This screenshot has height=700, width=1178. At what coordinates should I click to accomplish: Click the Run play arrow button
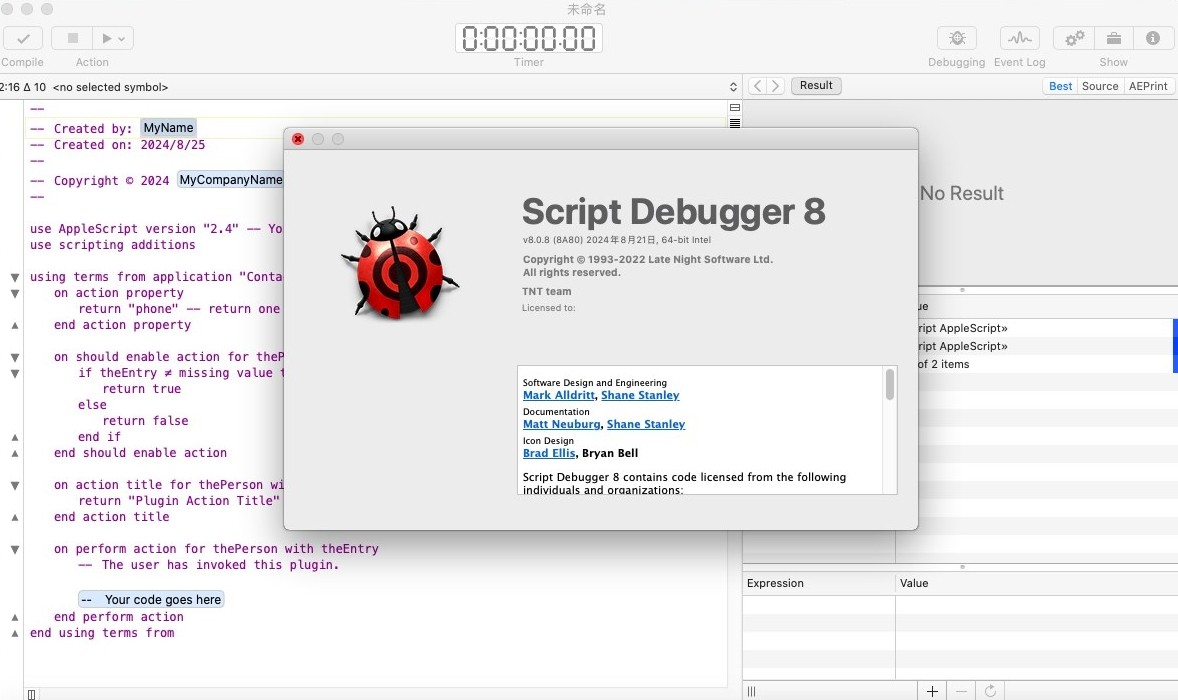pos(107,38)
